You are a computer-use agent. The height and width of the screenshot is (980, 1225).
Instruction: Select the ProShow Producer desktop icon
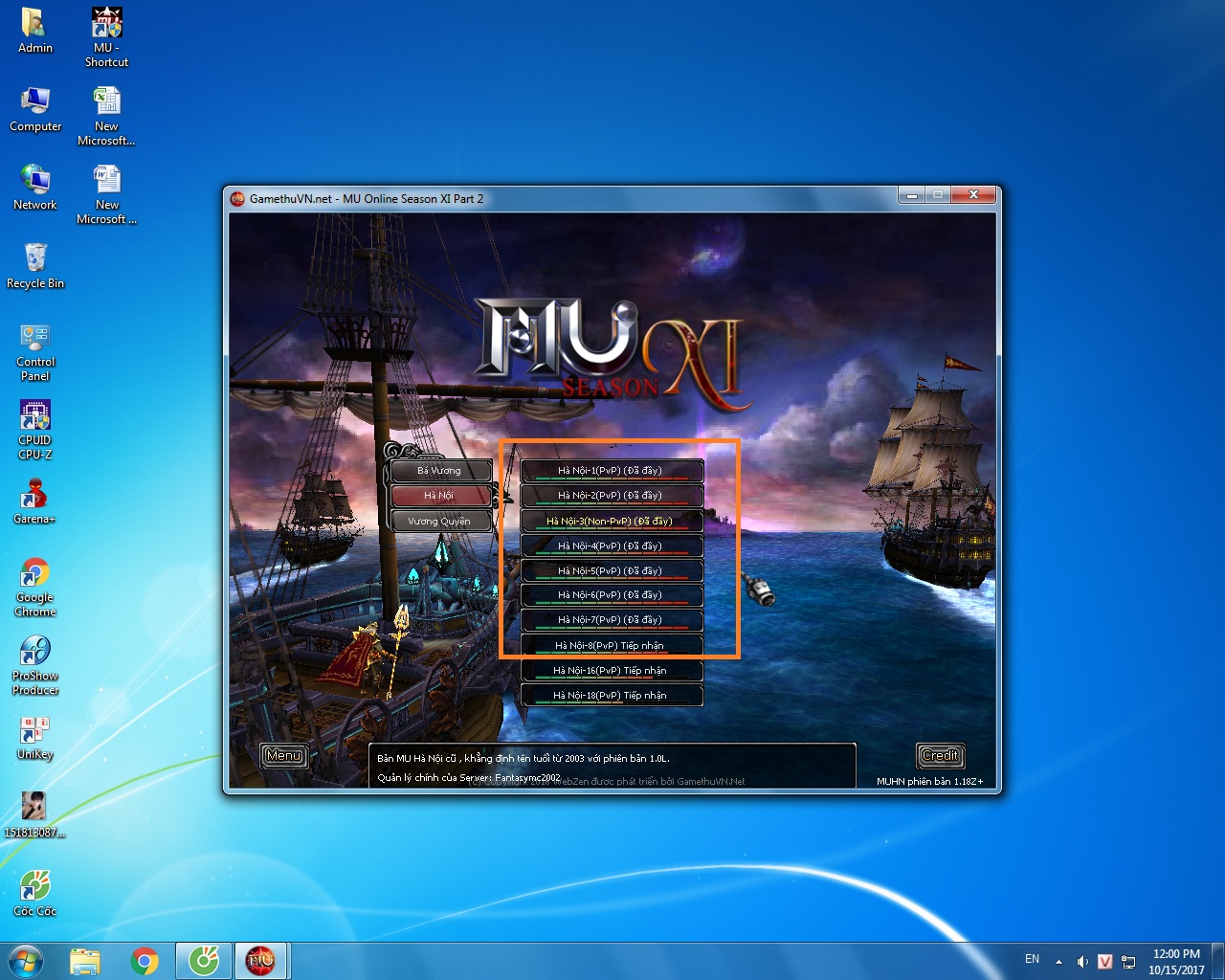[x=35, y=666]
